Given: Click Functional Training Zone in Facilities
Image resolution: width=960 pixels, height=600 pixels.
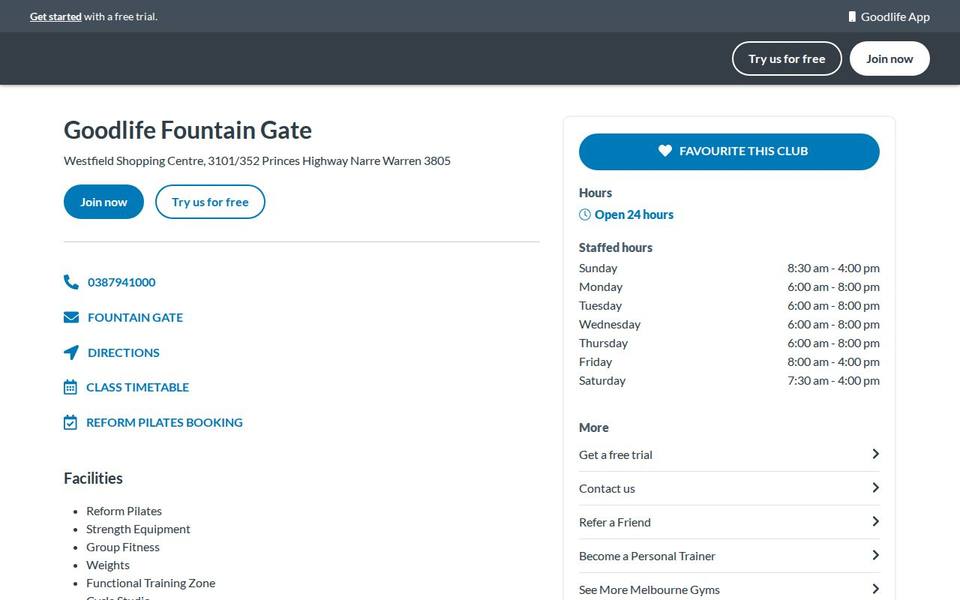Looking at the screenshot, I should (151, 583).
